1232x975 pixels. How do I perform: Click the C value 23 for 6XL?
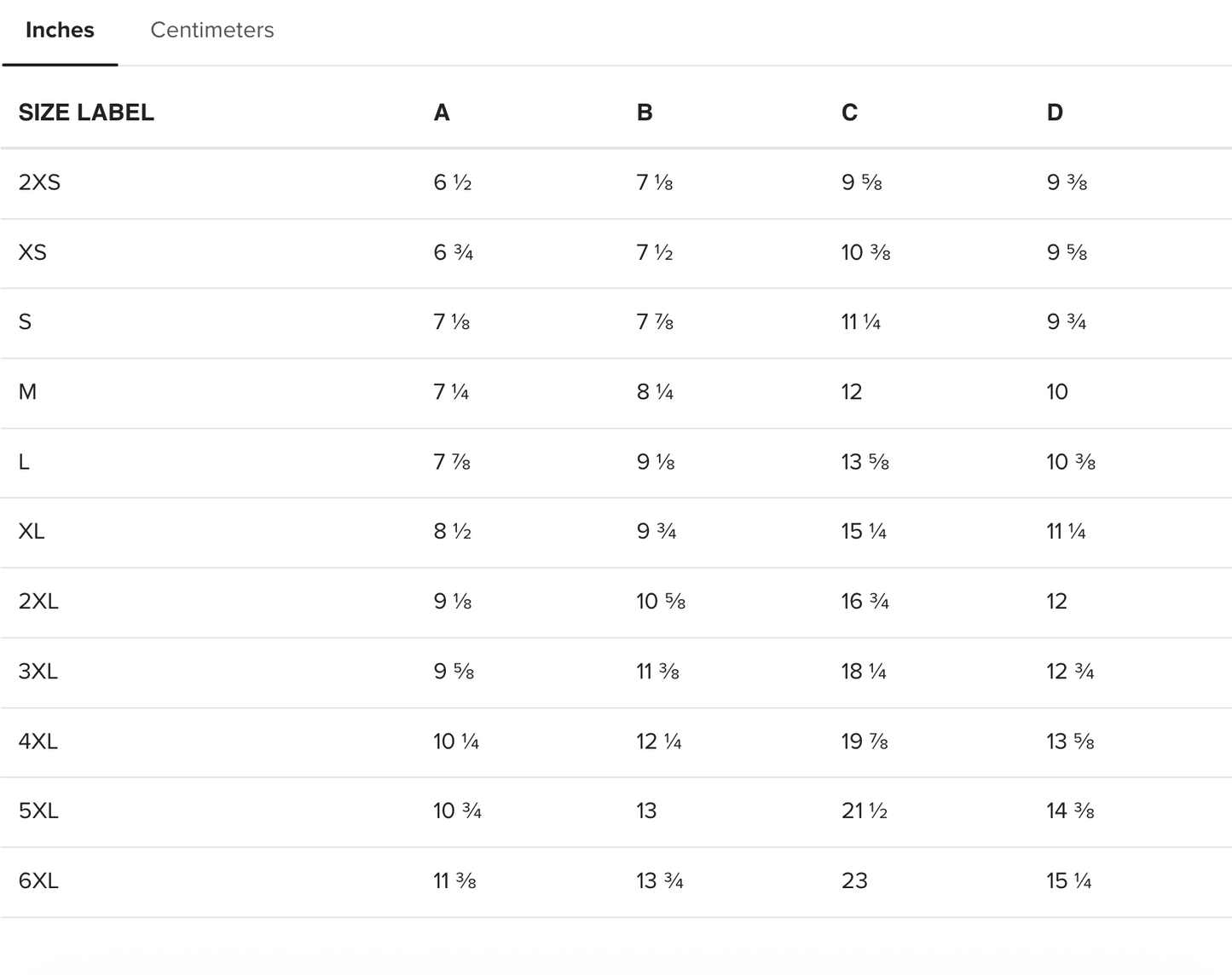tap(854, 881)
